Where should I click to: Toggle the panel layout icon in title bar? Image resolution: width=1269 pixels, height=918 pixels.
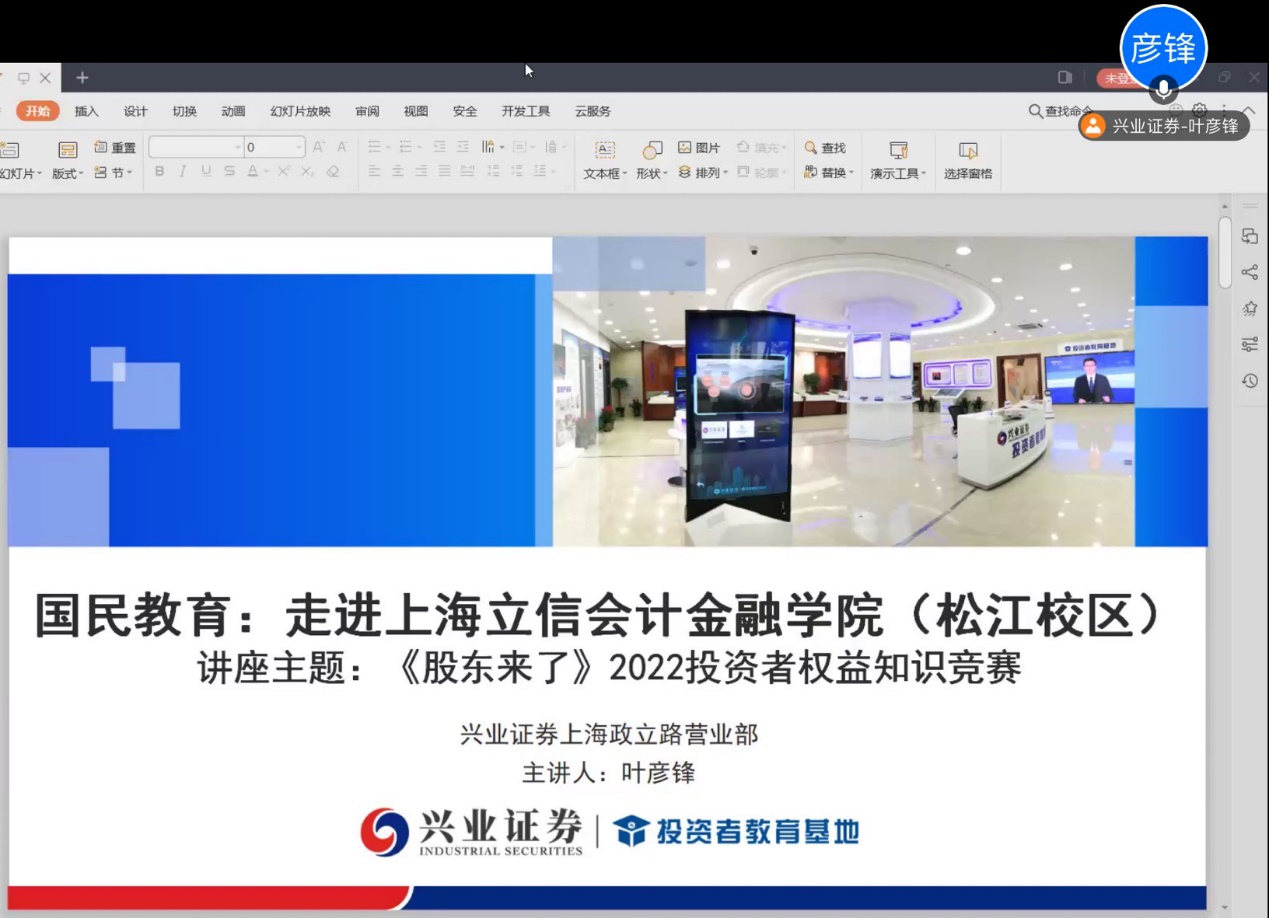(1065, 77)
